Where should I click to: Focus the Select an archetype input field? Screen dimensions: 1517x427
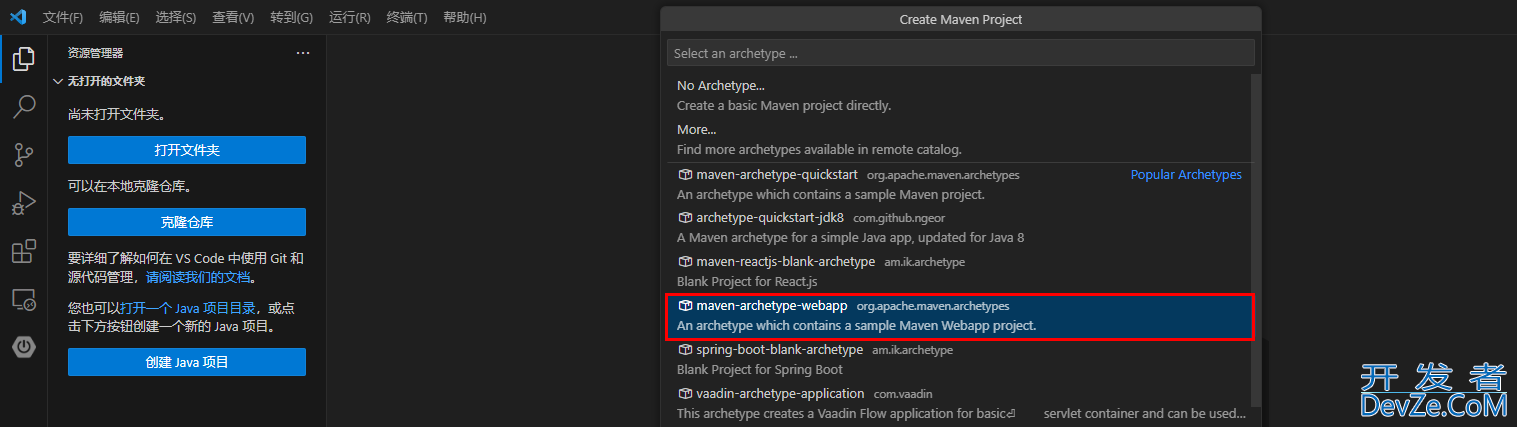(x=961, y=53)
